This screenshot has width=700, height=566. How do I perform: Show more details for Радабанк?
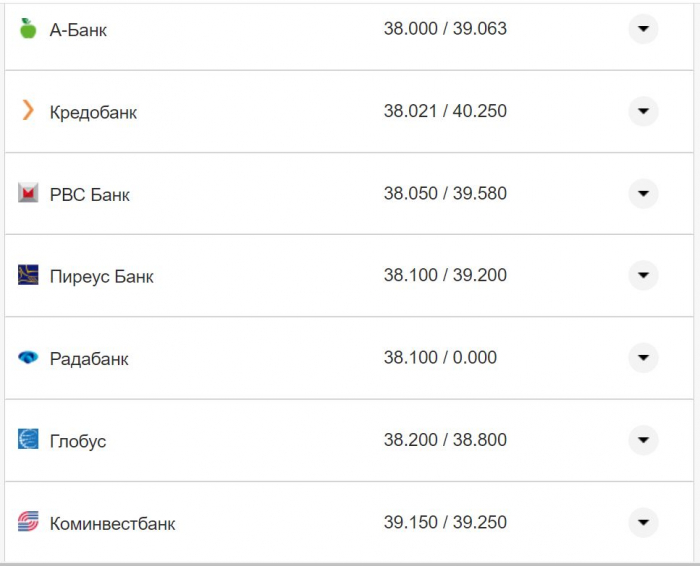coord(643,358)
